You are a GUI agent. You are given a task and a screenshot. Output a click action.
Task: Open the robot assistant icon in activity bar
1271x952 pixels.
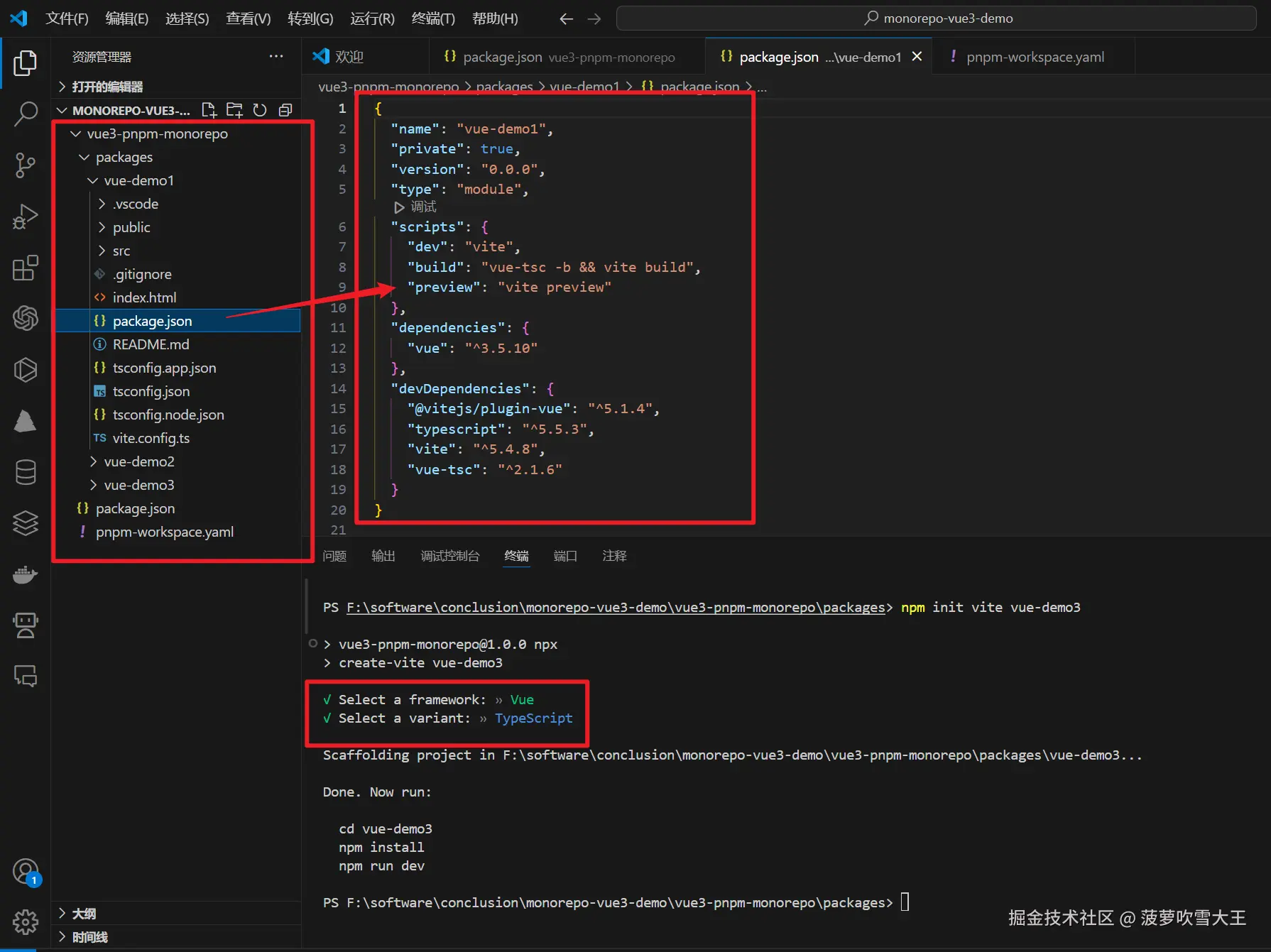click(26, 625)
